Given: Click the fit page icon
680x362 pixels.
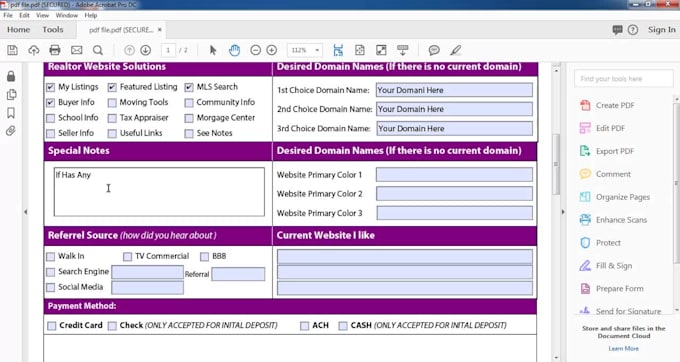Looking at the screenshot, I should pyautogui.click(x=360, y=50).
